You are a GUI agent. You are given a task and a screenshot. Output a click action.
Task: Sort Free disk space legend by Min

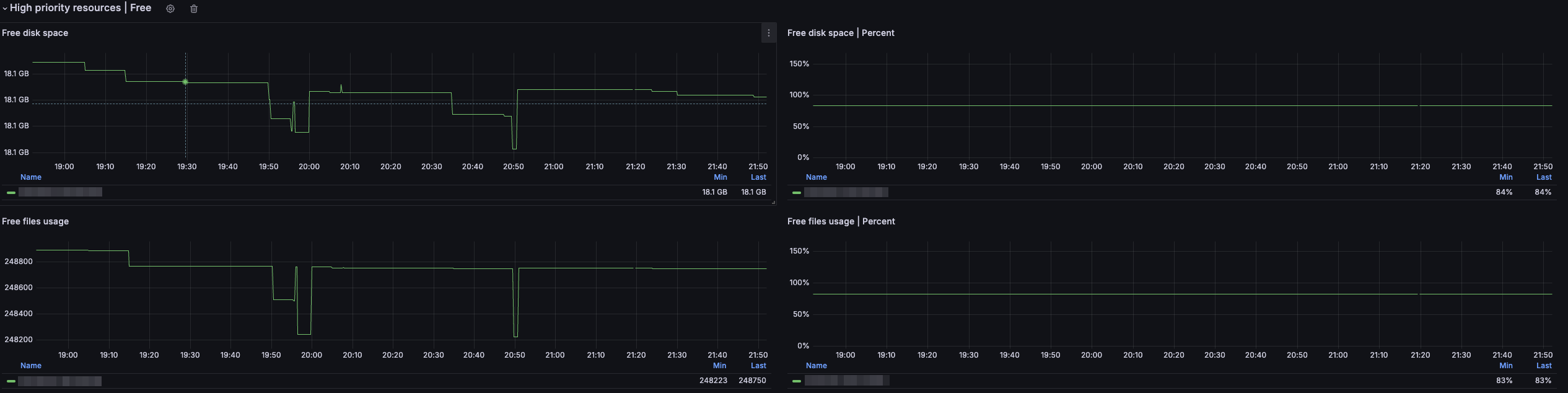pos(720,177)
